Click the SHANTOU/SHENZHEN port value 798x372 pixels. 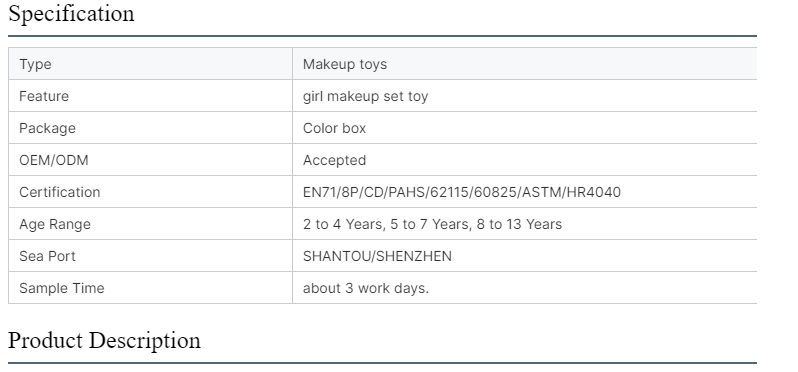[377, 256]
